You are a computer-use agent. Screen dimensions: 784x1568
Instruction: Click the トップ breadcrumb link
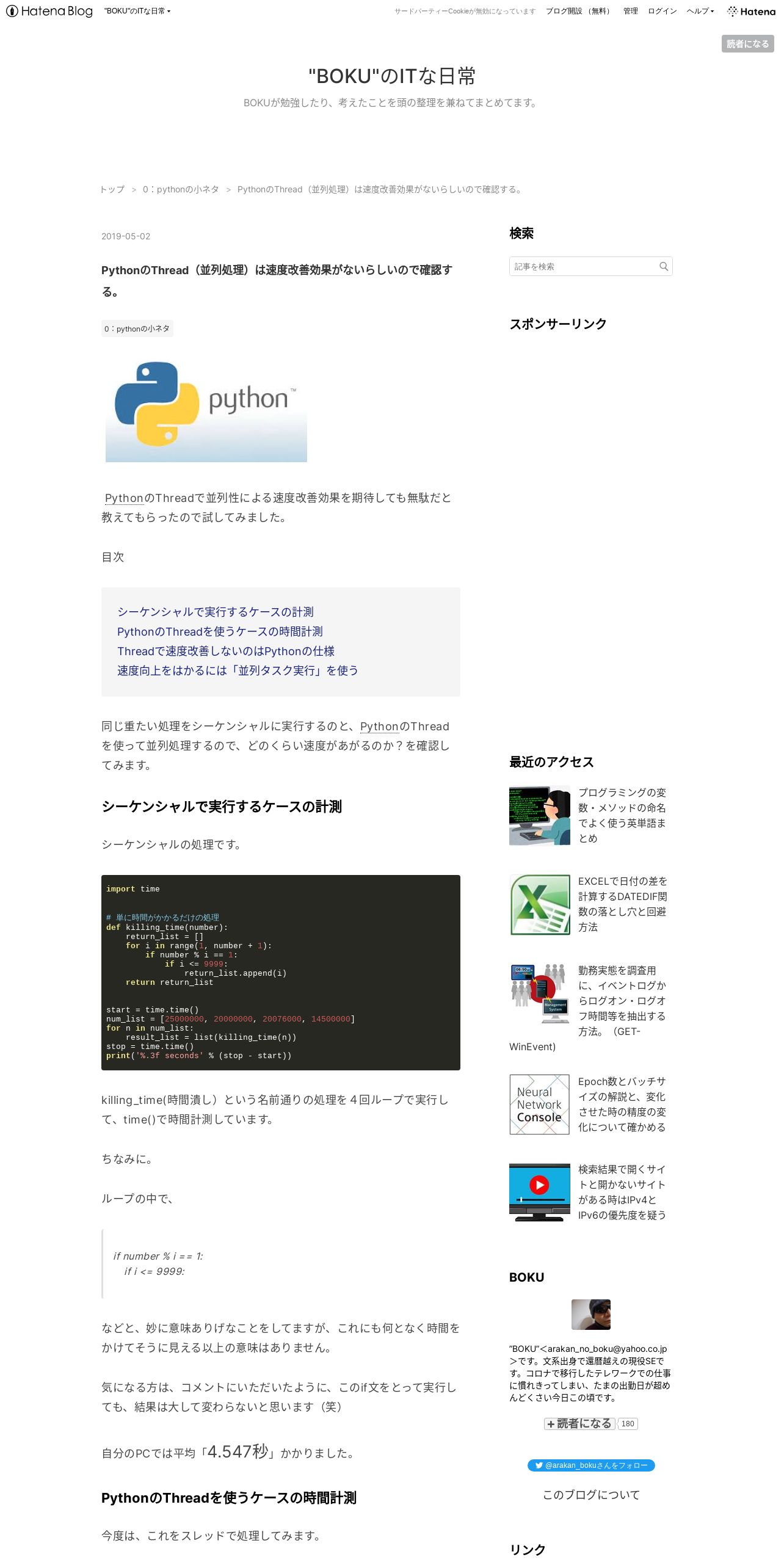tap(112, 189)
